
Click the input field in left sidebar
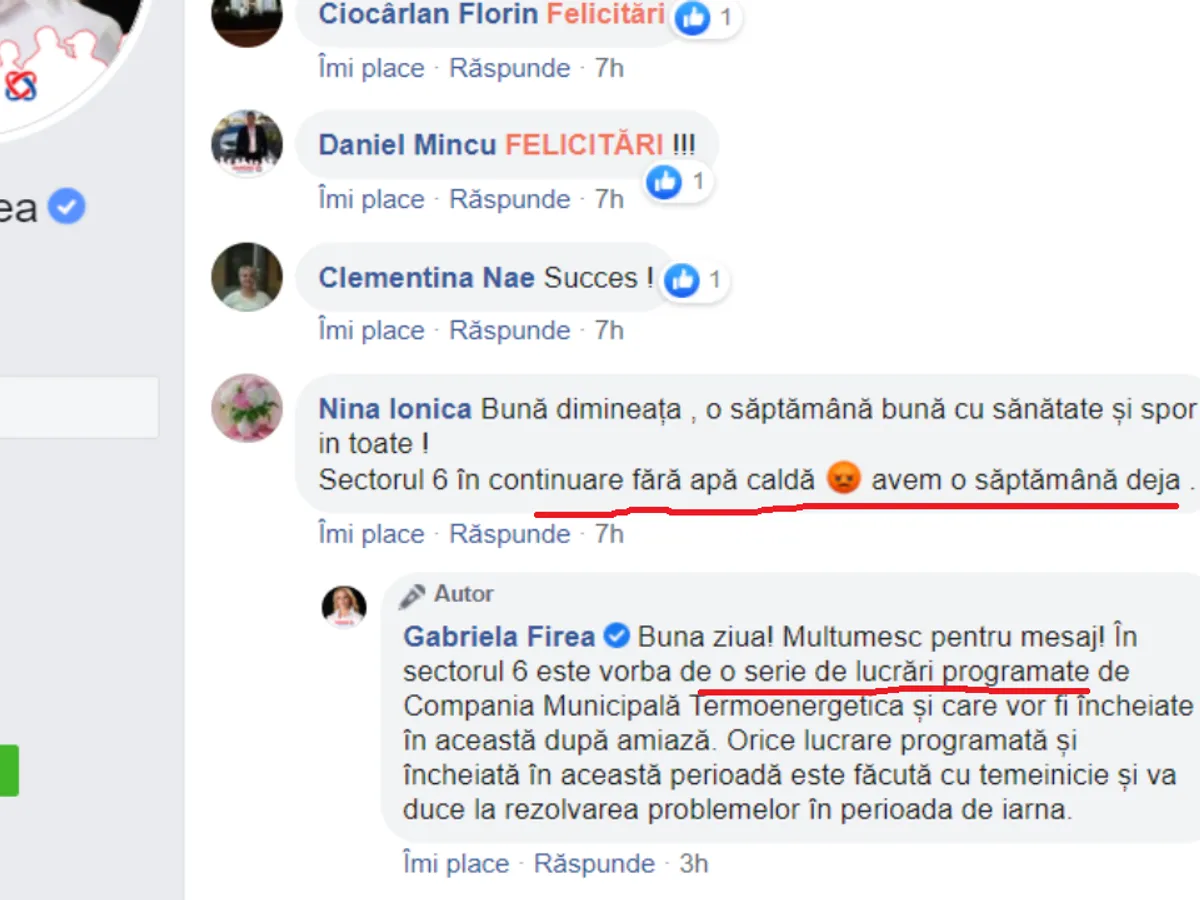point(79,407)
